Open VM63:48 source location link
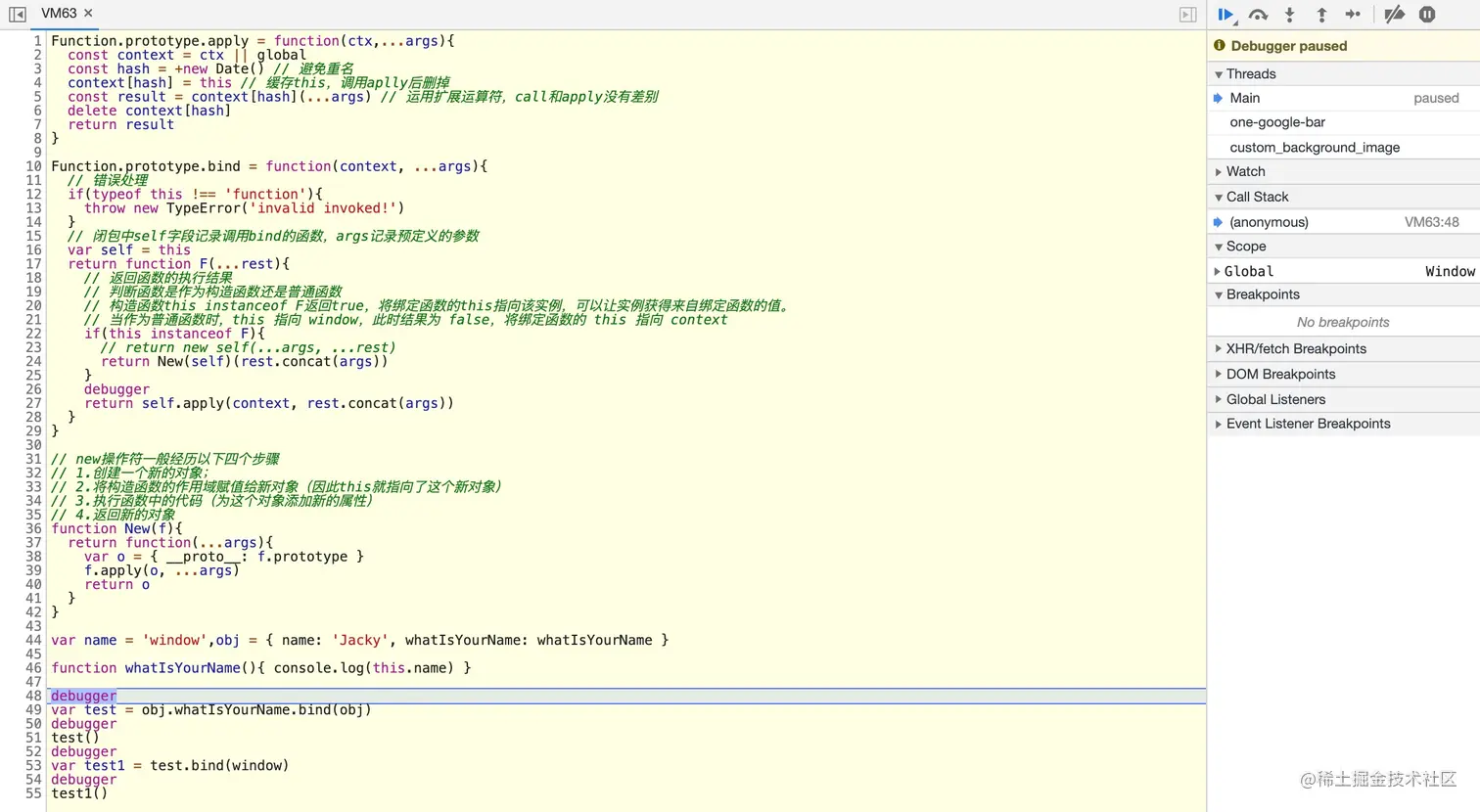The image size is (1480, 812). [x=1432, y=222]
